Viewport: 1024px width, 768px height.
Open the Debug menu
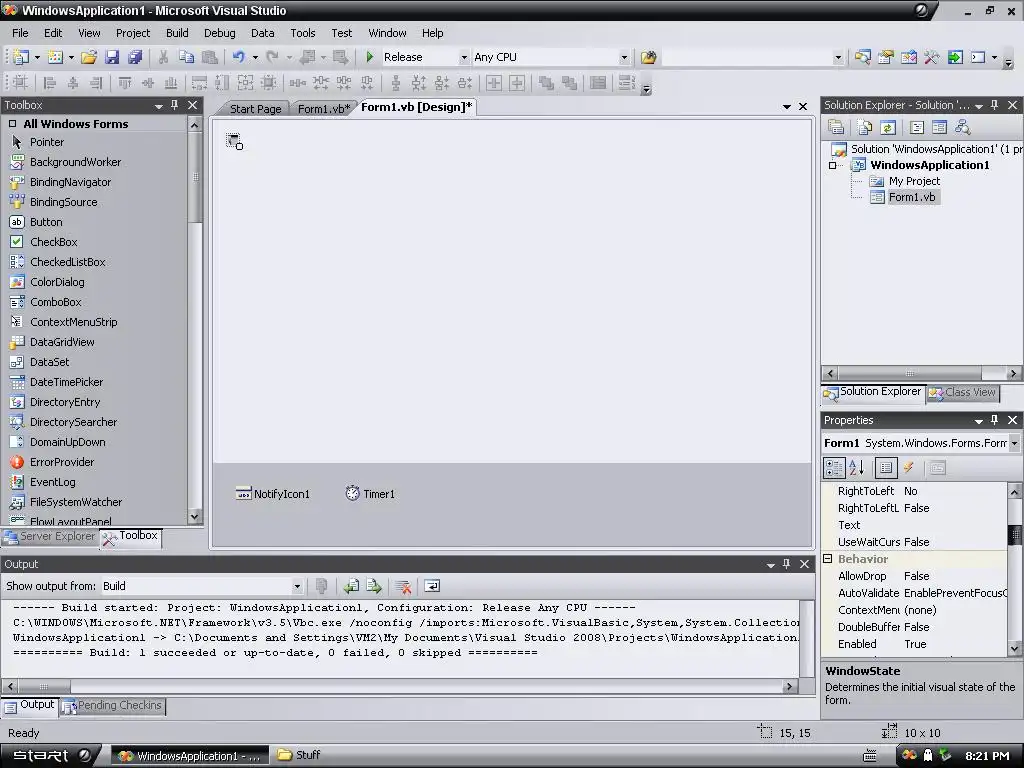[219, 33]
